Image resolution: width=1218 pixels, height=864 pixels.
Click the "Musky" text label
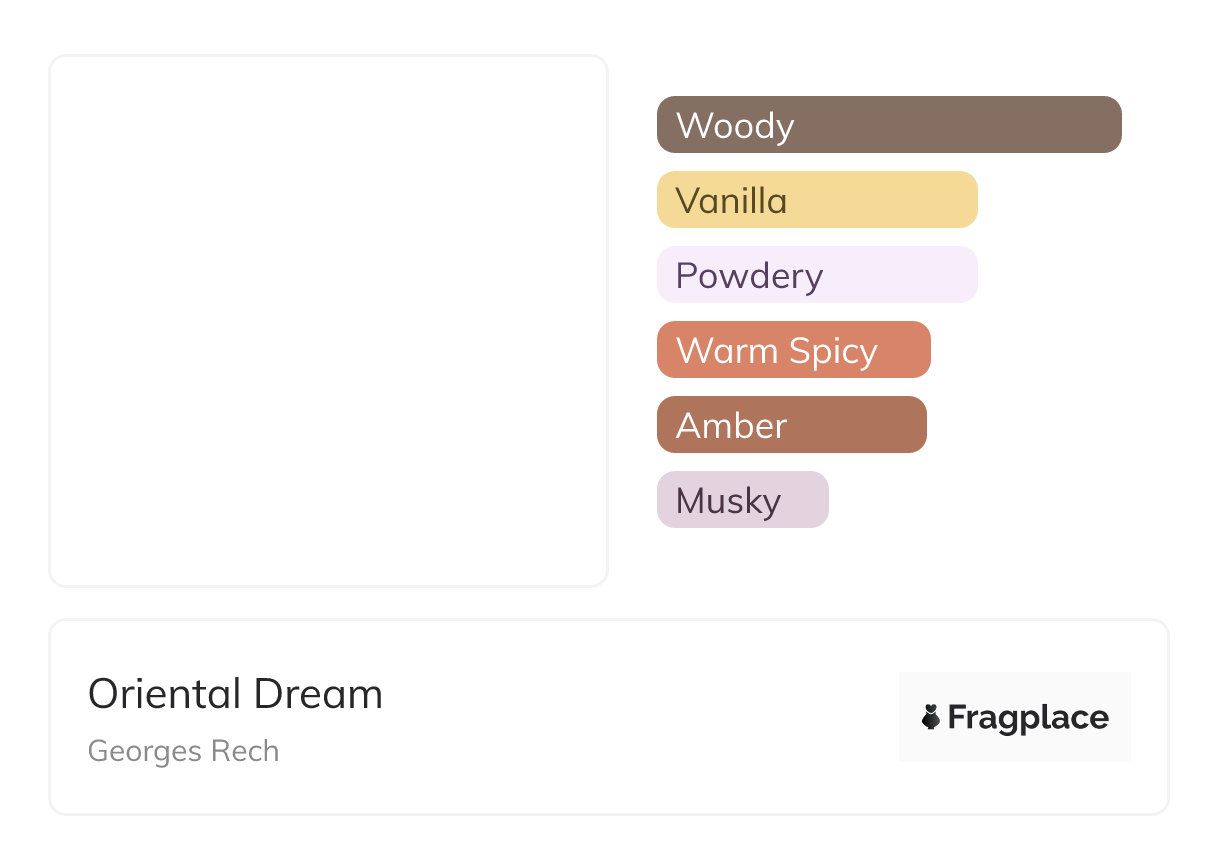click(728, 501)
